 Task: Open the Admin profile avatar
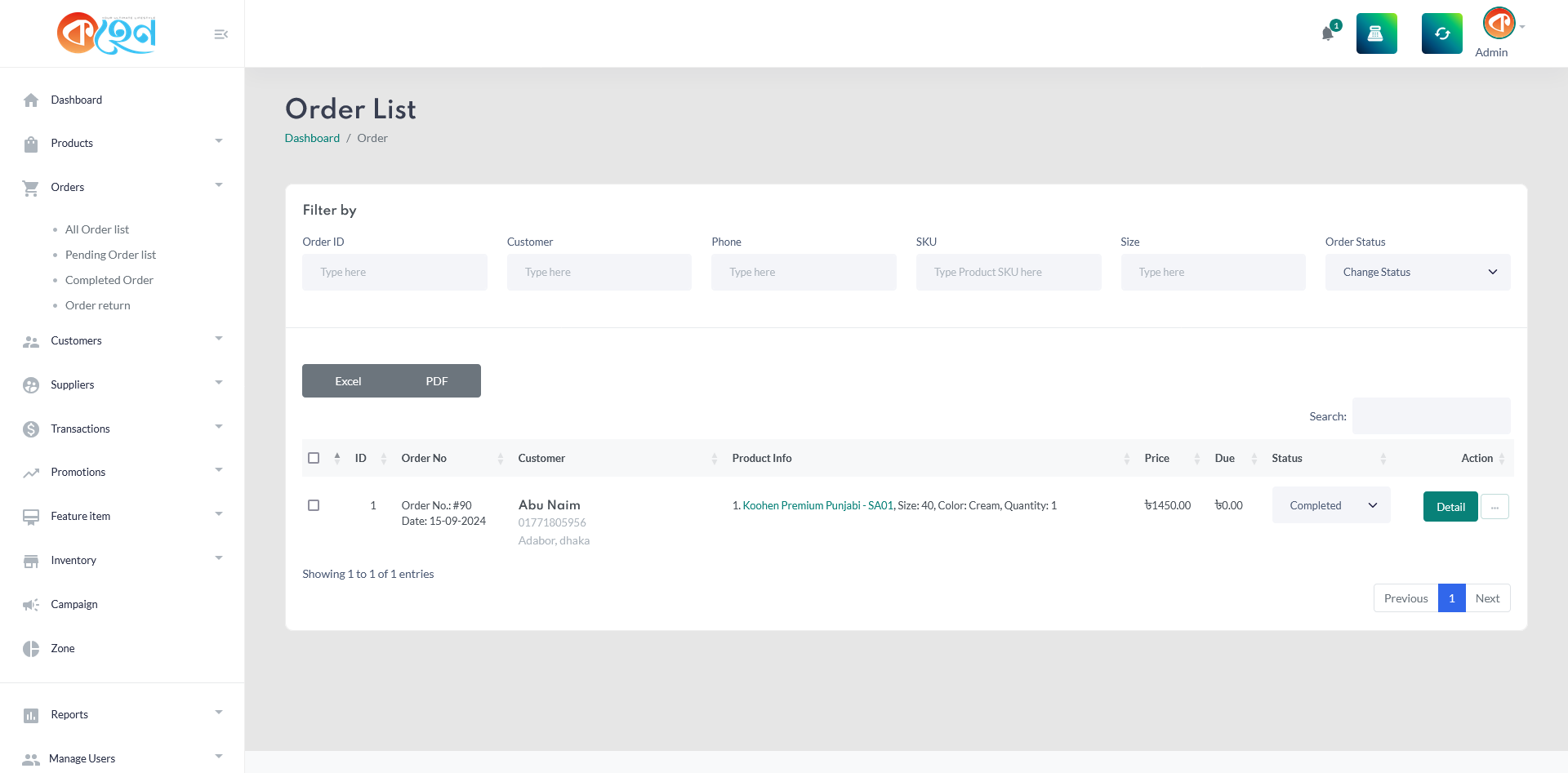point(1499,23)
